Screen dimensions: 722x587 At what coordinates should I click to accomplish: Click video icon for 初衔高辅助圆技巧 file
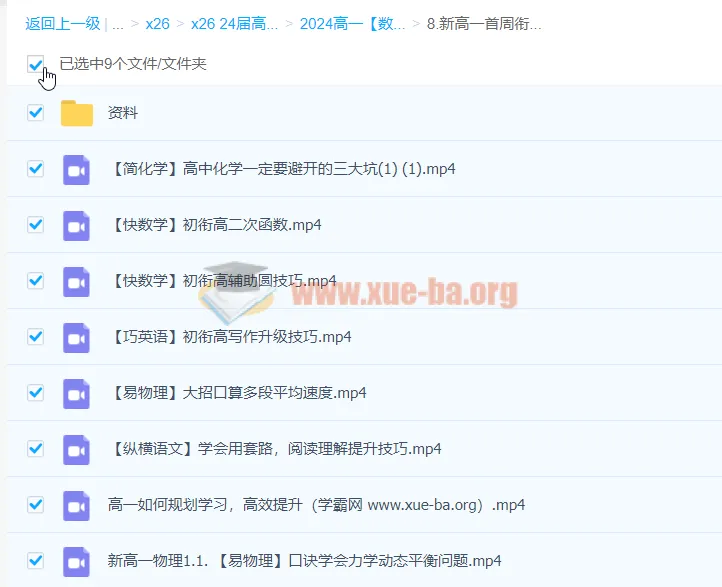tap(76, 281)
